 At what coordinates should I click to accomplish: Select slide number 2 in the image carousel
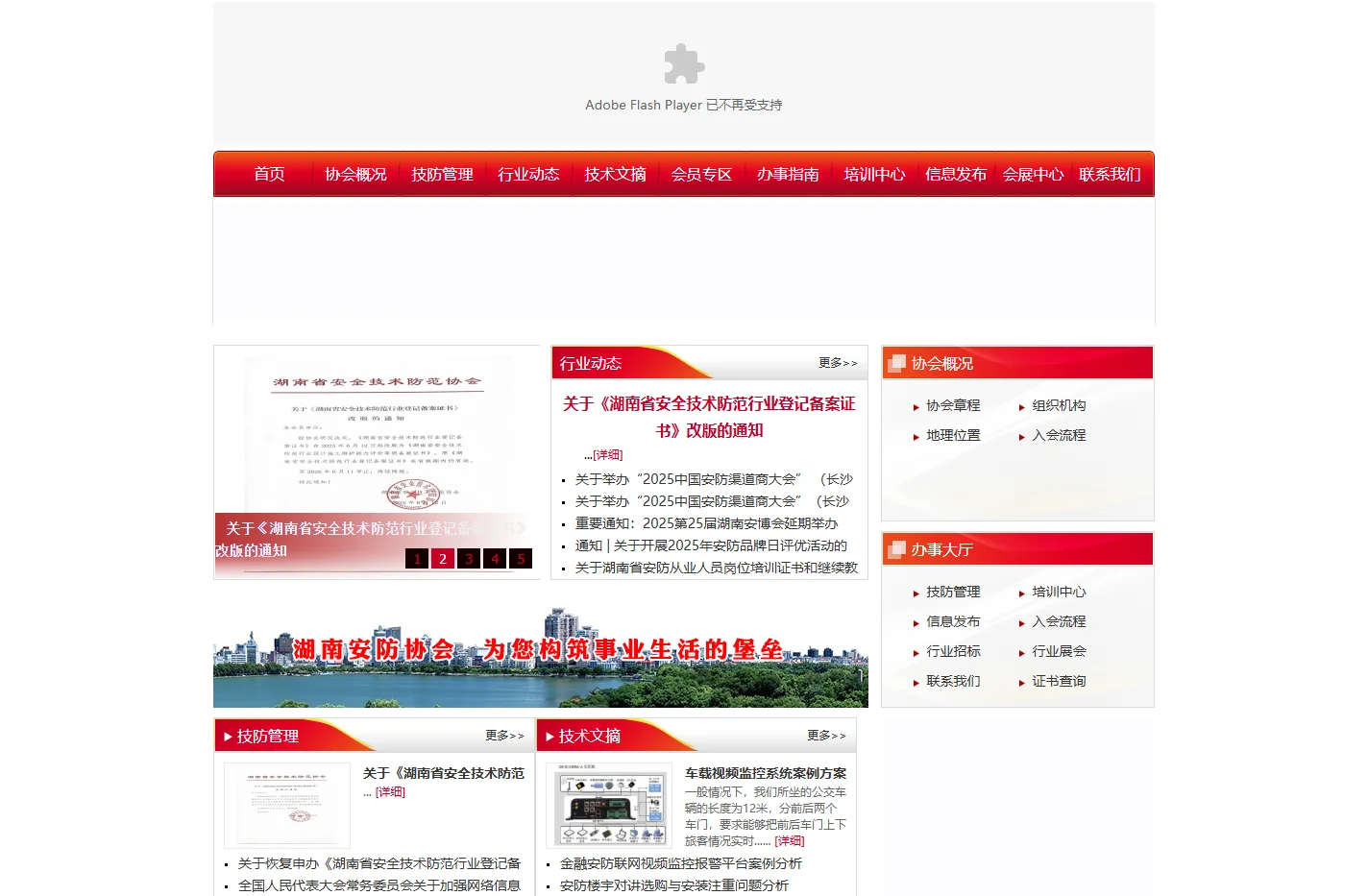443,558
